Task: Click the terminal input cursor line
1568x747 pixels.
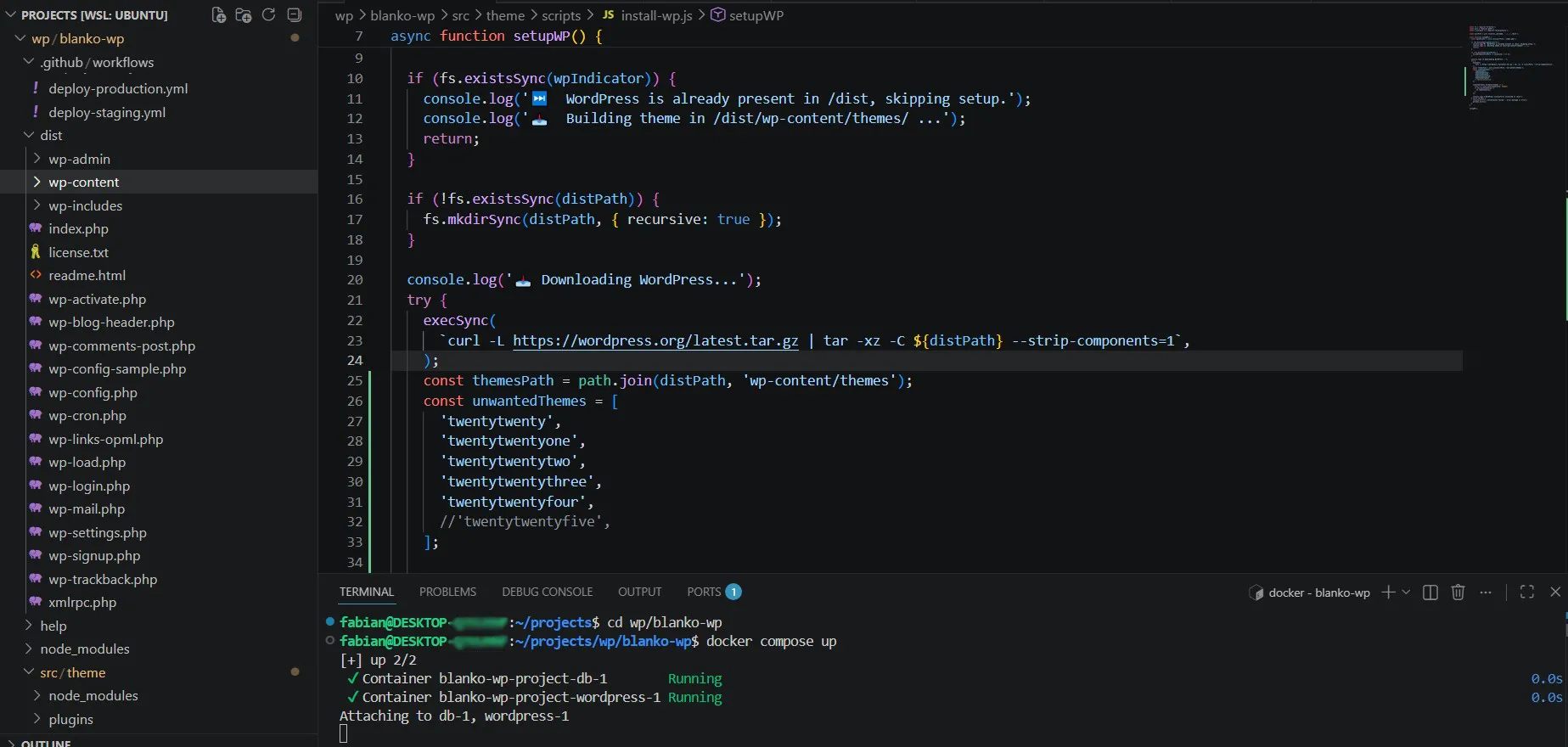Action: pos(343,734)
